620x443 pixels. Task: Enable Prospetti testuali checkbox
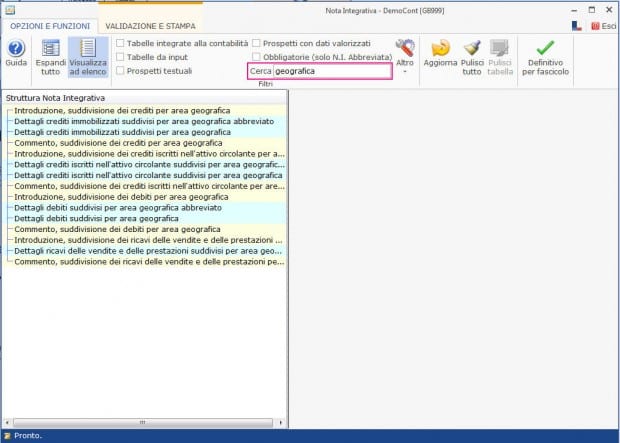click(120, 71)
